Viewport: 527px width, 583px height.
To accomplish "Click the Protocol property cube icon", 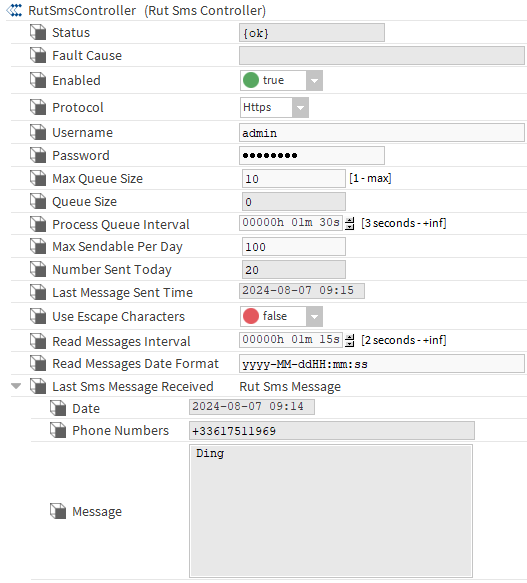I will click(x=38, y=107).
